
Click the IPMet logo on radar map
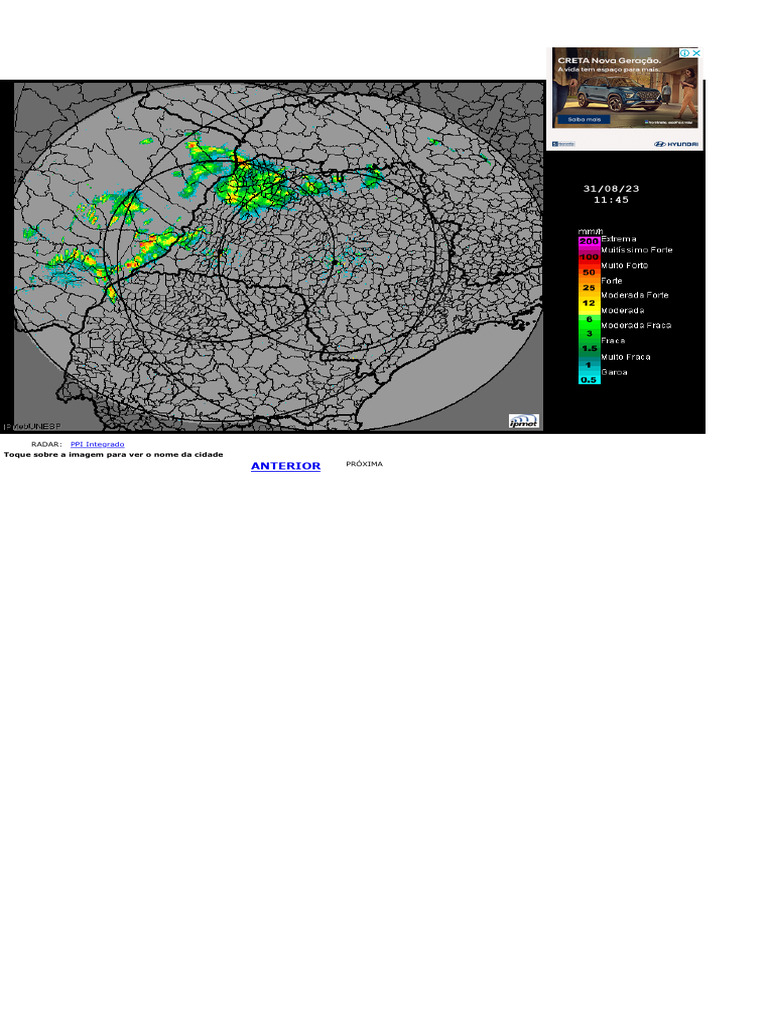click(x=524, y=421)
